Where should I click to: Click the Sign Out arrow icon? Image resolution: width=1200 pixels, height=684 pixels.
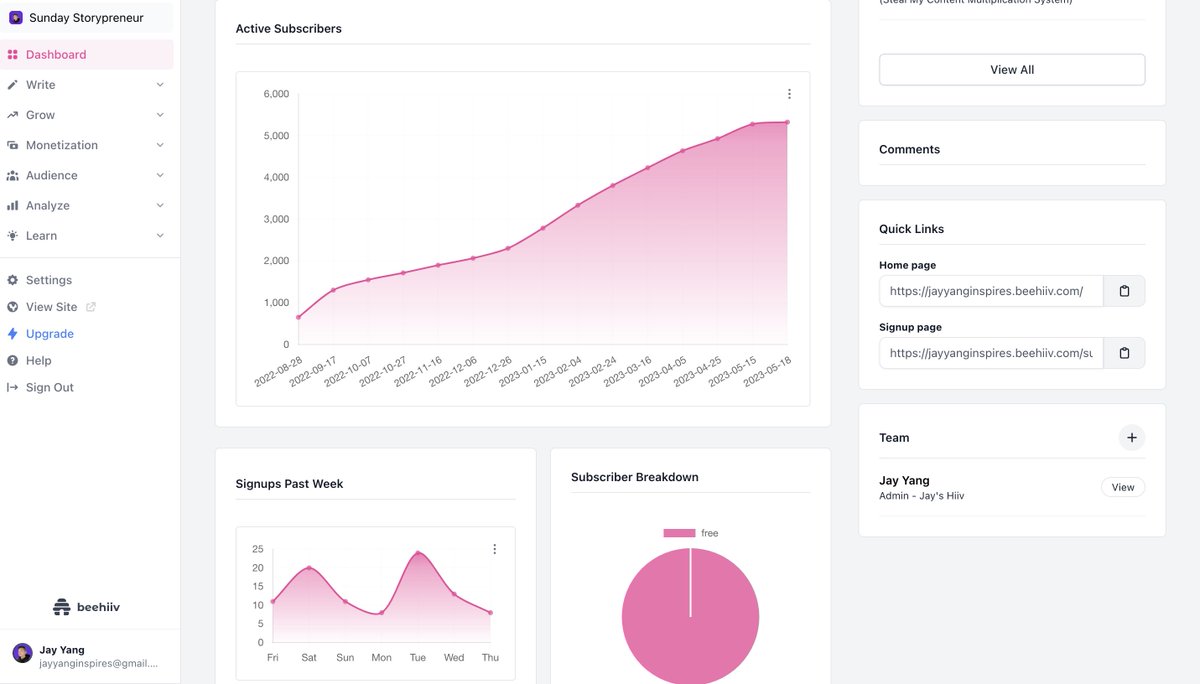[x=13, y=387]
